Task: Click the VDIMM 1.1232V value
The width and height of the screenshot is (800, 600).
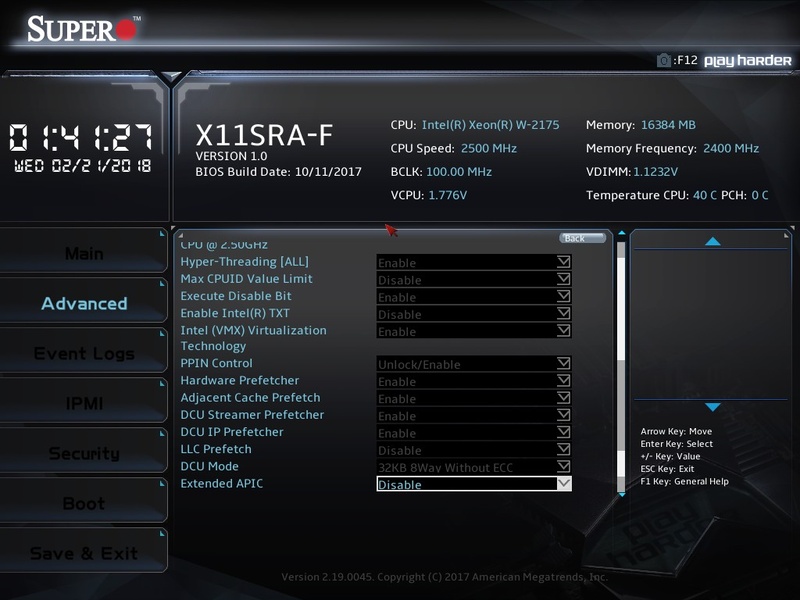Action: (655, 172)
